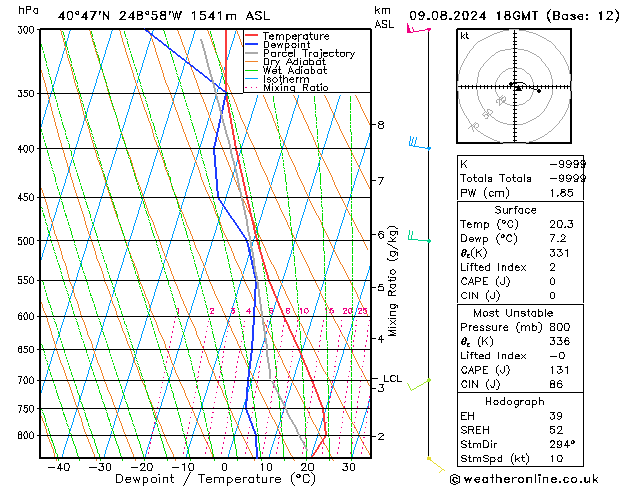Select the Dry Adiabat legend label
This screenshot has width=629, height=486.
[294, 62]
